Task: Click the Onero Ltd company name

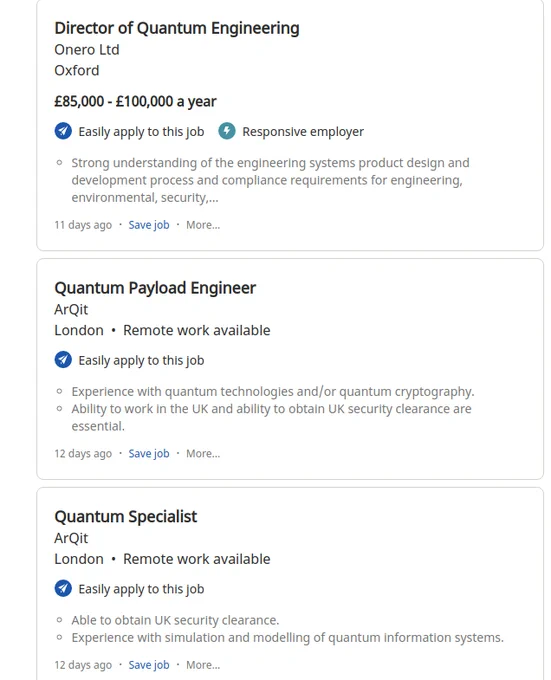Action: (87, 50)
